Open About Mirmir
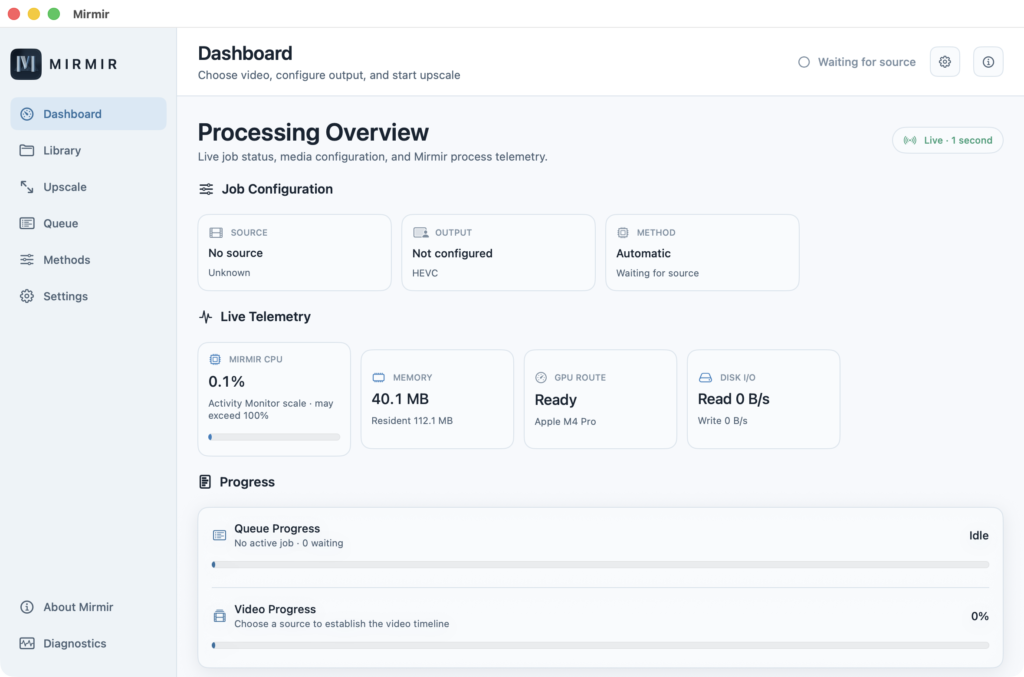 [88, 607]
